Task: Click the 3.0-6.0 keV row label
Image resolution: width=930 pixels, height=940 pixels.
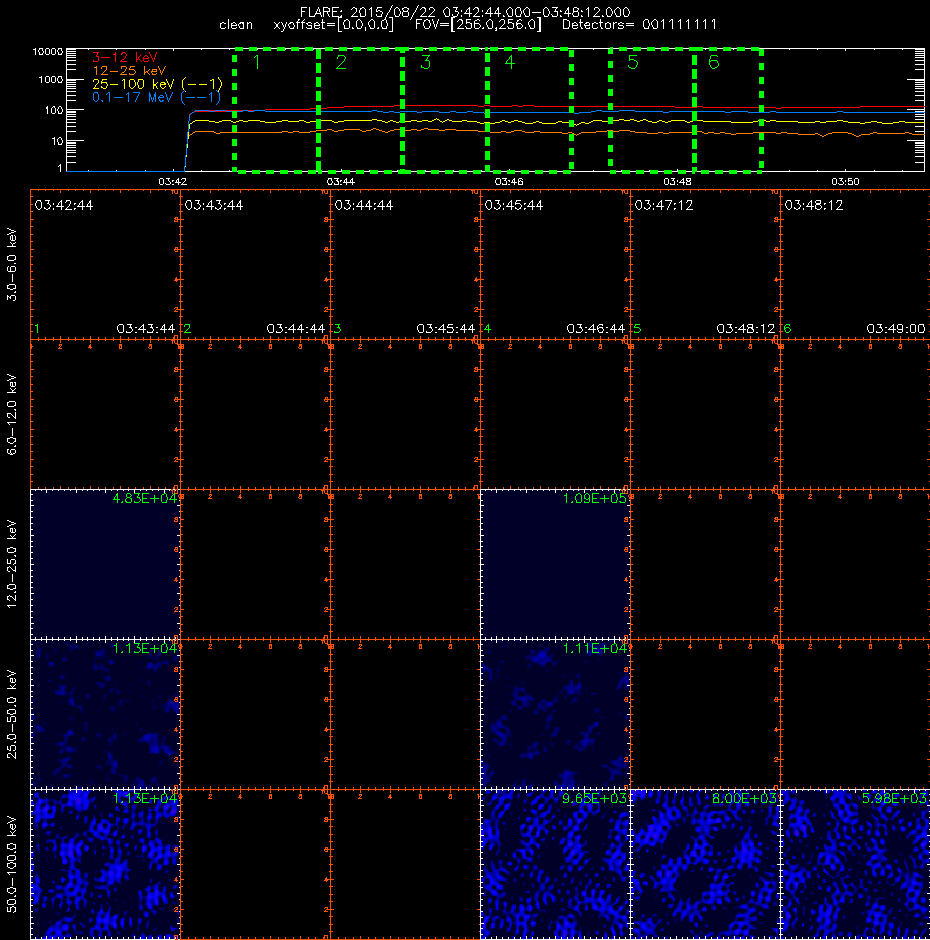Action: pos(12,264)
